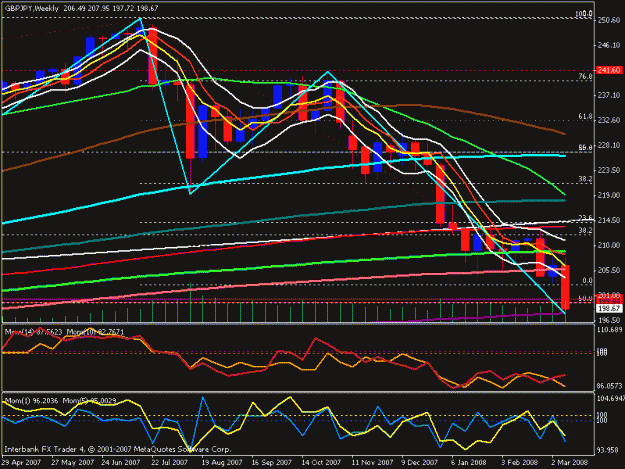Click the 214.50 price scale value
This screenshot has width=625, height=469.
point(609,220)
